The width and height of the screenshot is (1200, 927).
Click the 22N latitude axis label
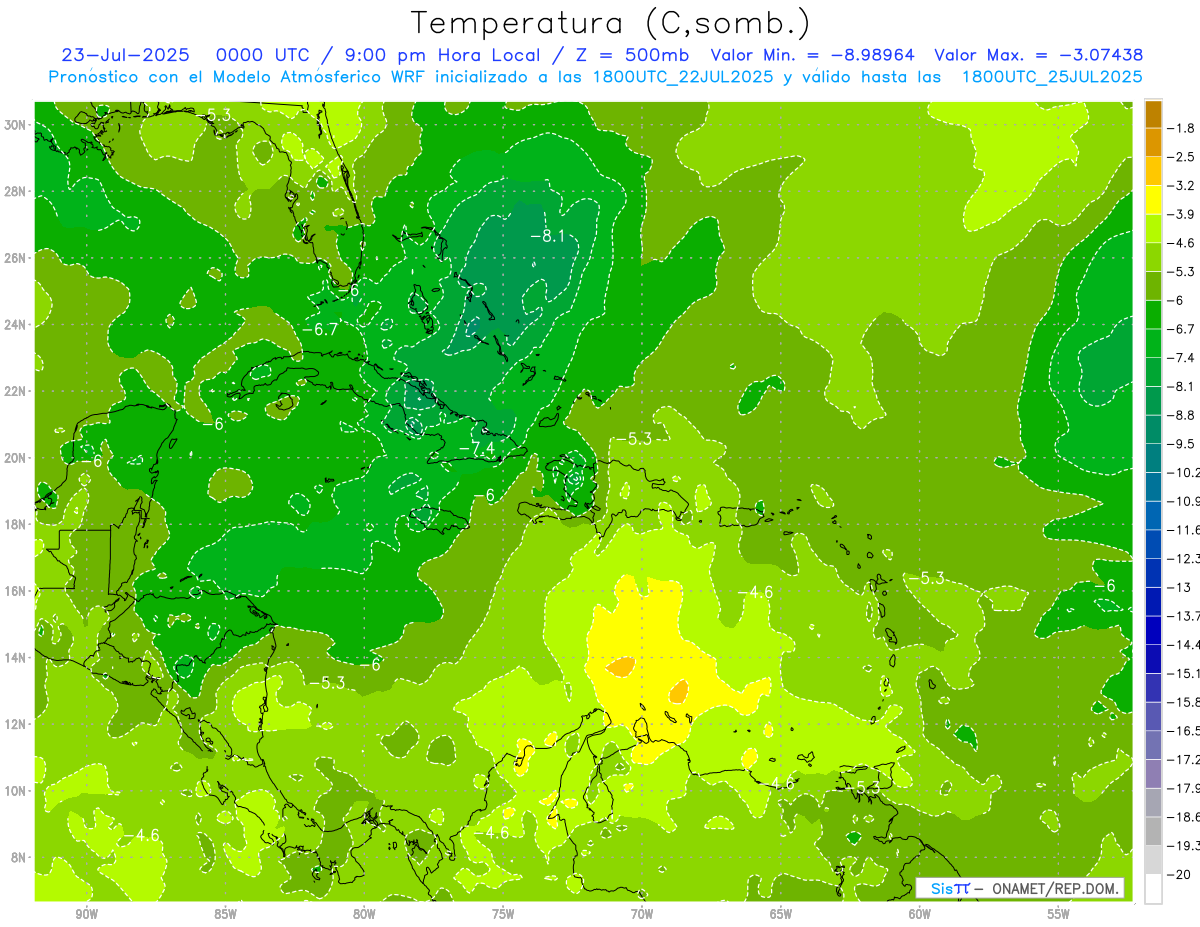(17, 391)
